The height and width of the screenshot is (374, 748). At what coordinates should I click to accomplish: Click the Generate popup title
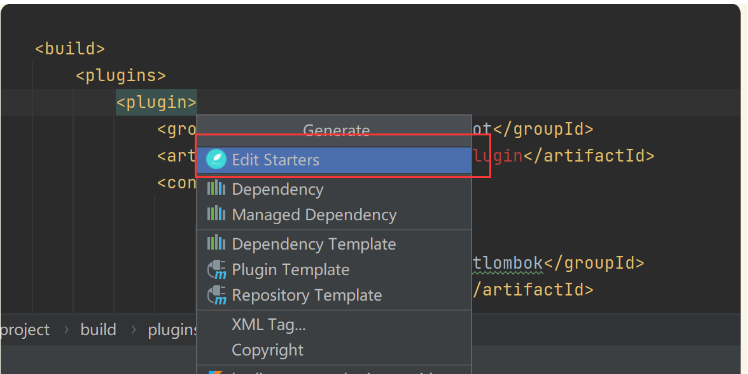(x=336, y=130)
